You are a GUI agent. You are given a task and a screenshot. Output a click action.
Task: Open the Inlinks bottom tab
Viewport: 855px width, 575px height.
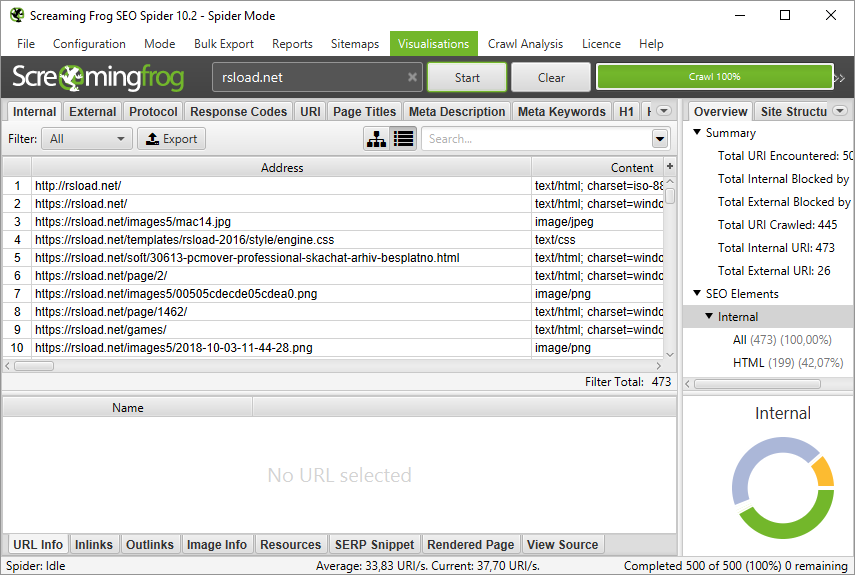click(94, 544)
